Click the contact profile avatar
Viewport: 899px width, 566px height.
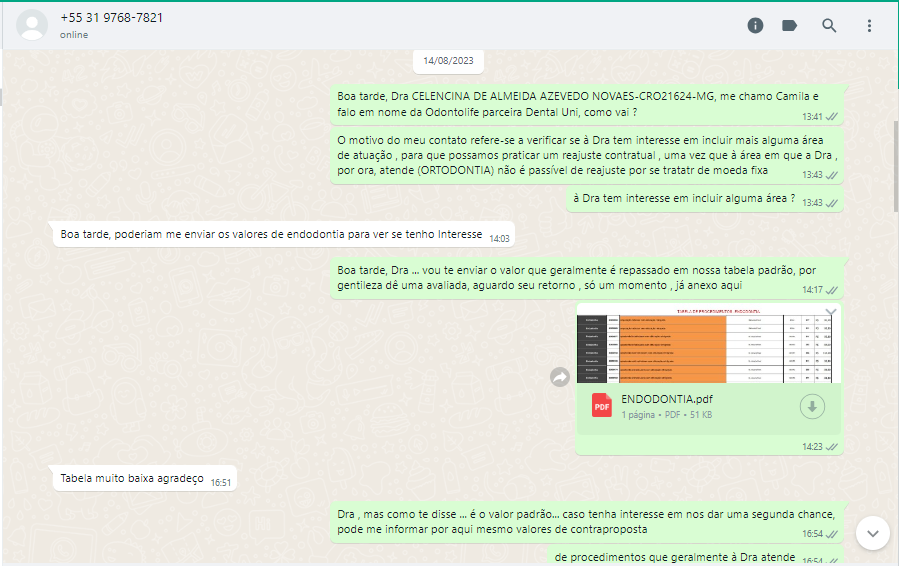tap(32, 25)
